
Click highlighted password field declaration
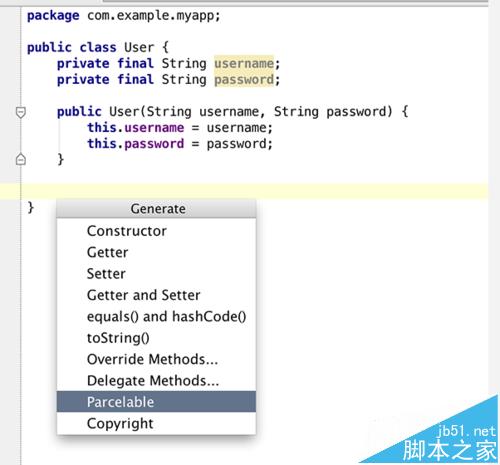tap(244, 80)
